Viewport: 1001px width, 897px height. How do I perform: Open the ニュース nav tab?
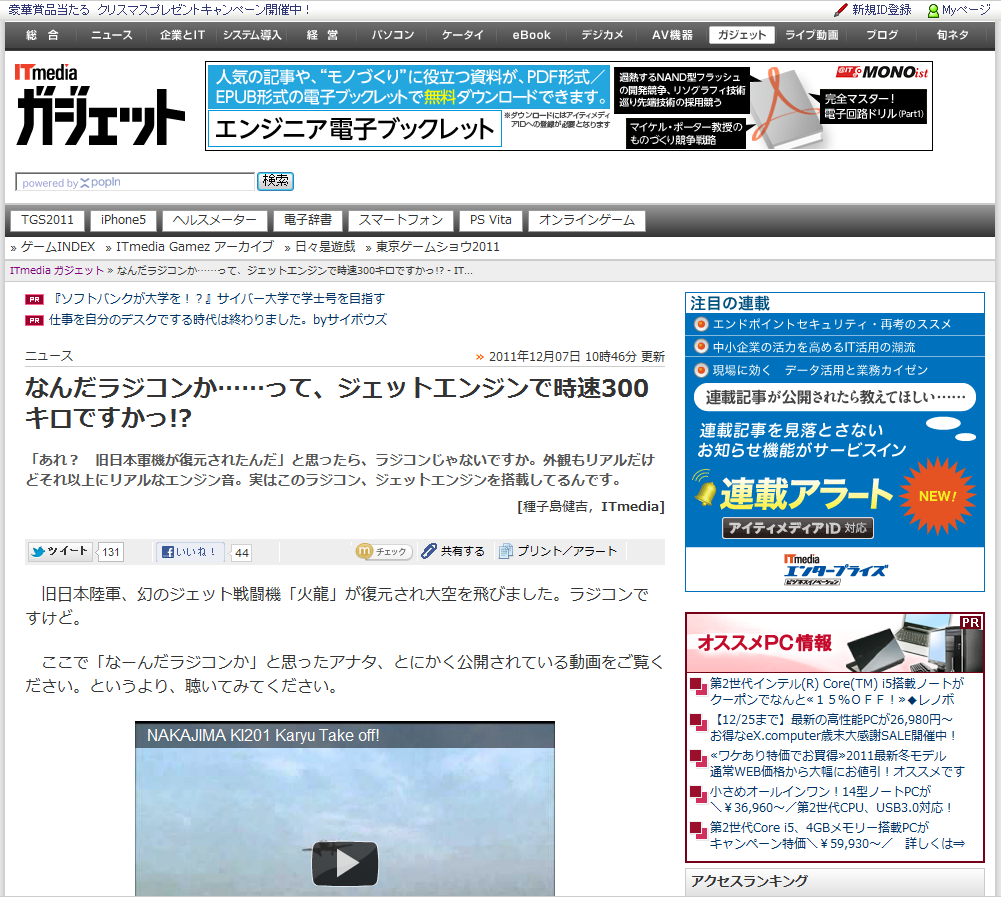[x=112, y=35]
